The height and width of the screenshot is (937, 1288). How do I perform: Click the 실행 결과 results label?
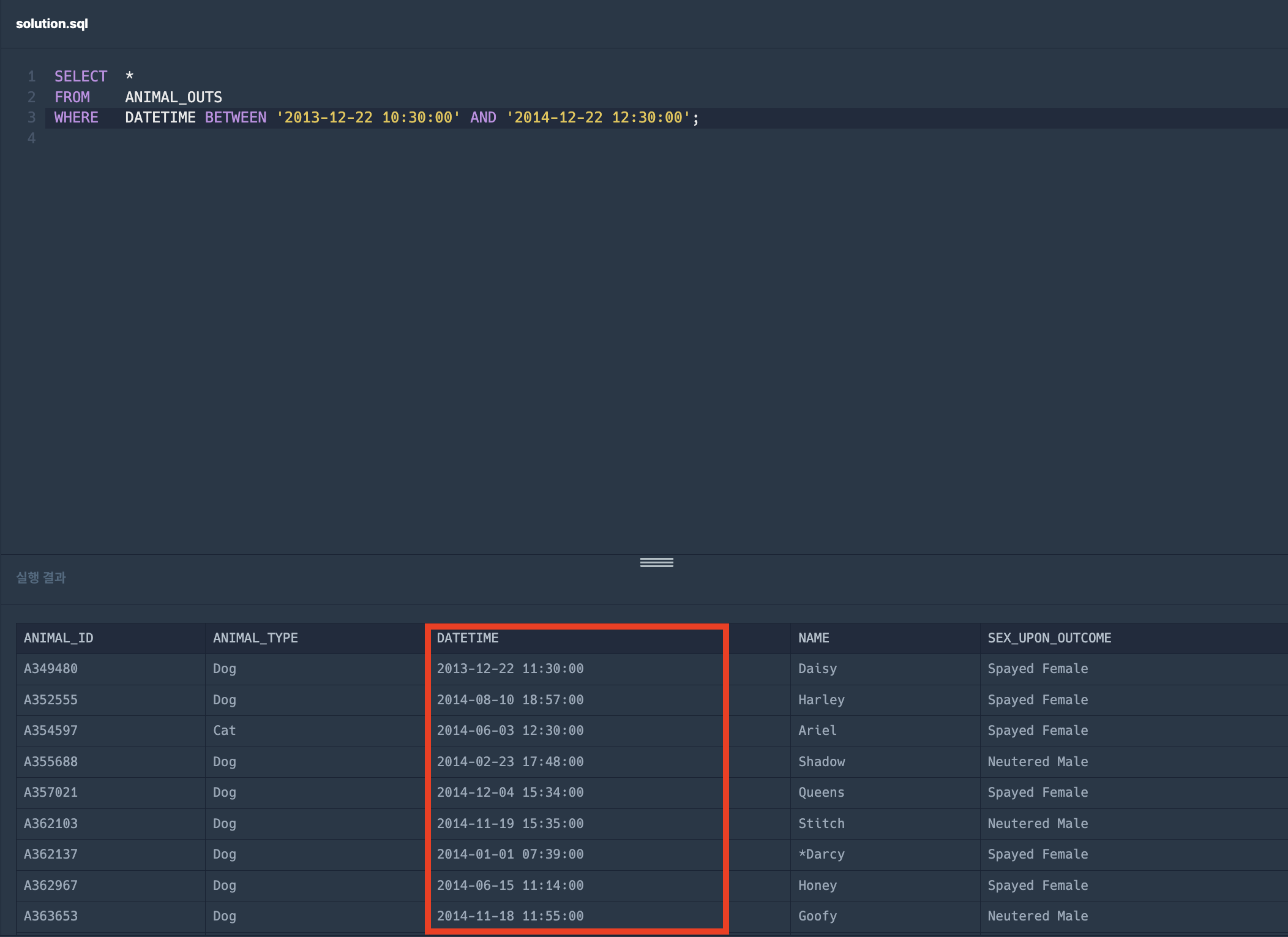coord(41,578)
